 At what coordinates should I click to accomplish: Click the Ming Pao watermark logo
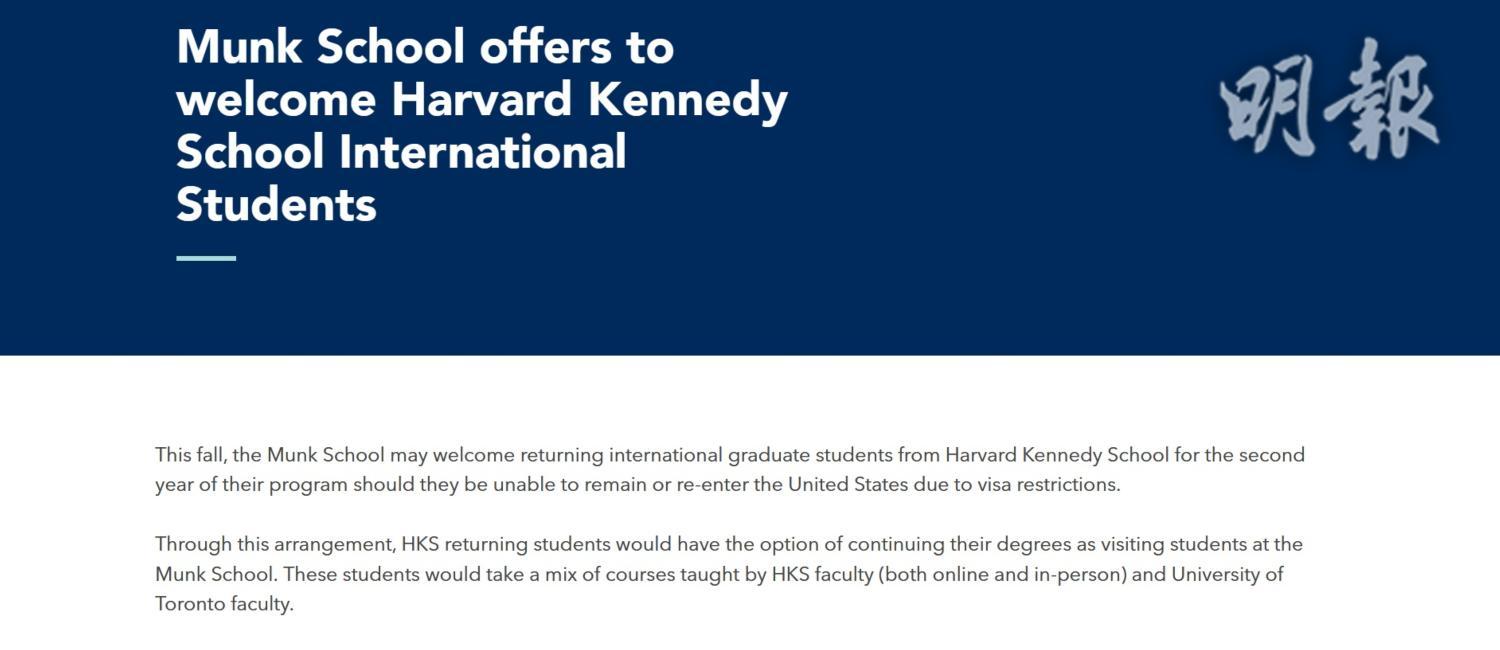1330,100
